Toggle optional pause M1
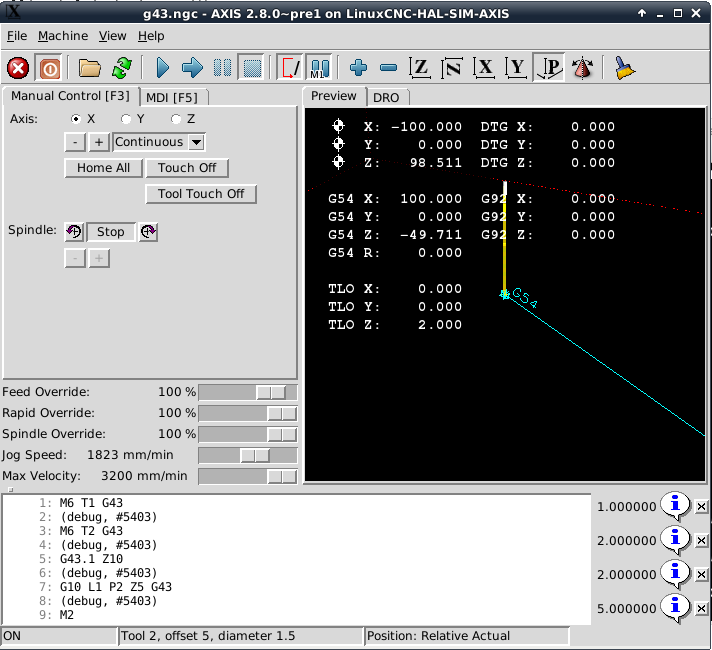 click(320, 68)
